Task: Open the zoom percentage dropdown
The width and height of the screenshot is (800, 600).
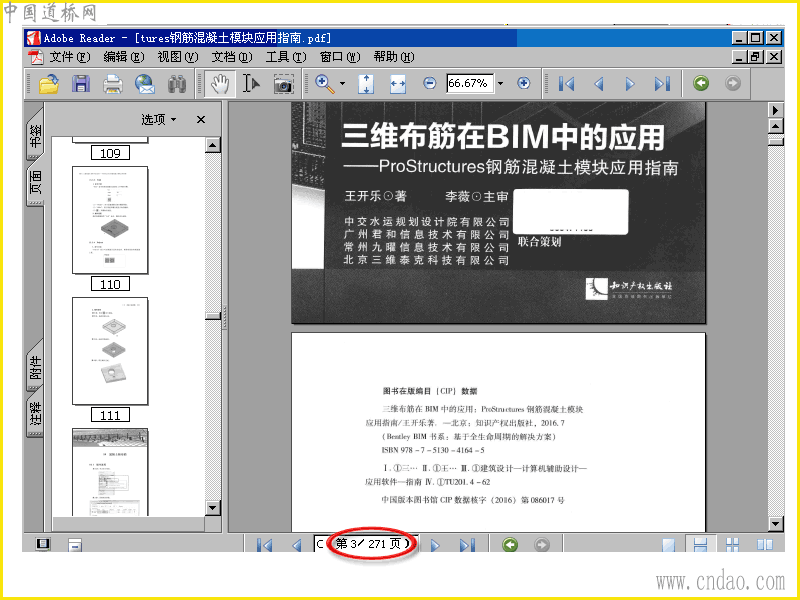Action: [501, 83]
